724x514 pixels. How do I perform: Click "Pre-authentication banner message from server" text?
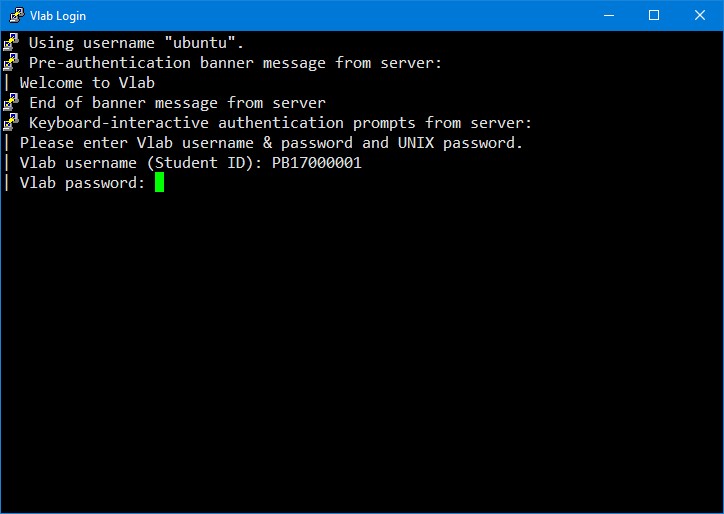(x=235, y=63)
